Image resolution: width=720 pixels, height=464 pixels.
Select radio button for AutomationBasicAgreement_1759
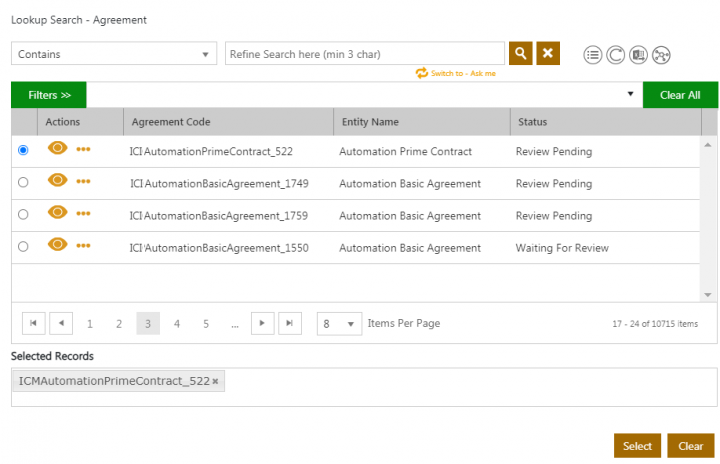[x=23, y=215]
